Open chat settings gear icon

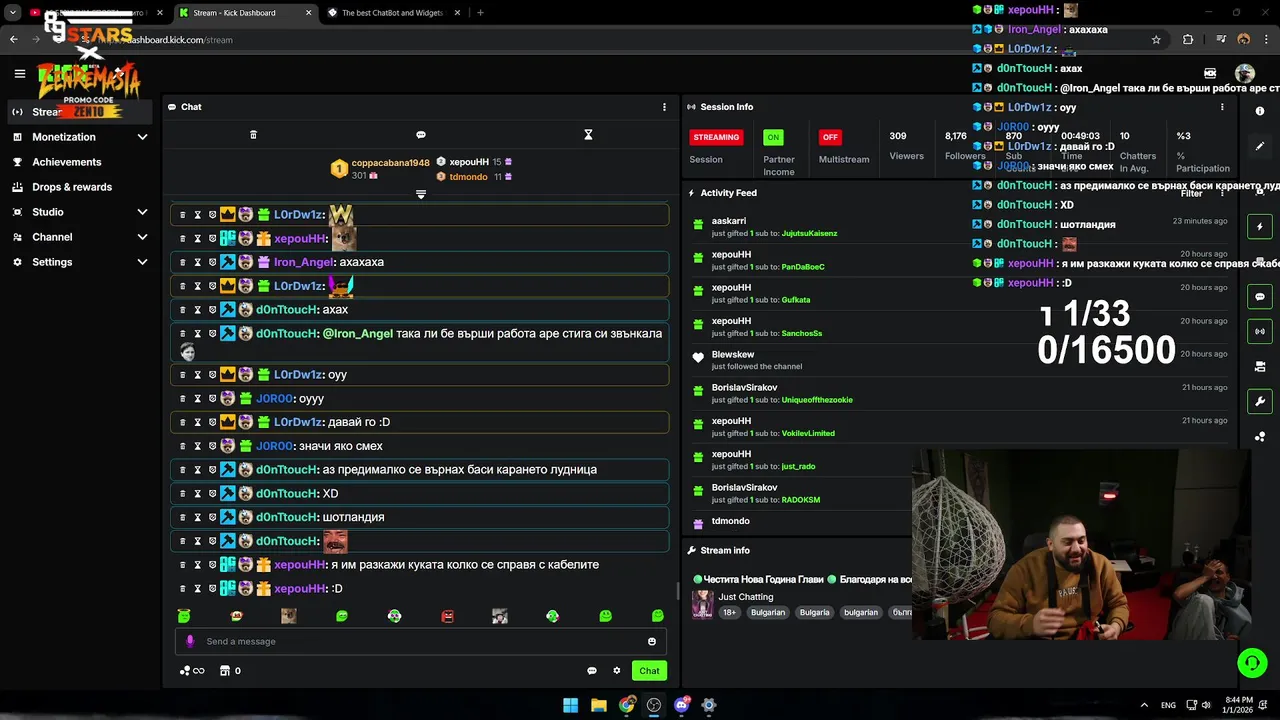(617, 671)
